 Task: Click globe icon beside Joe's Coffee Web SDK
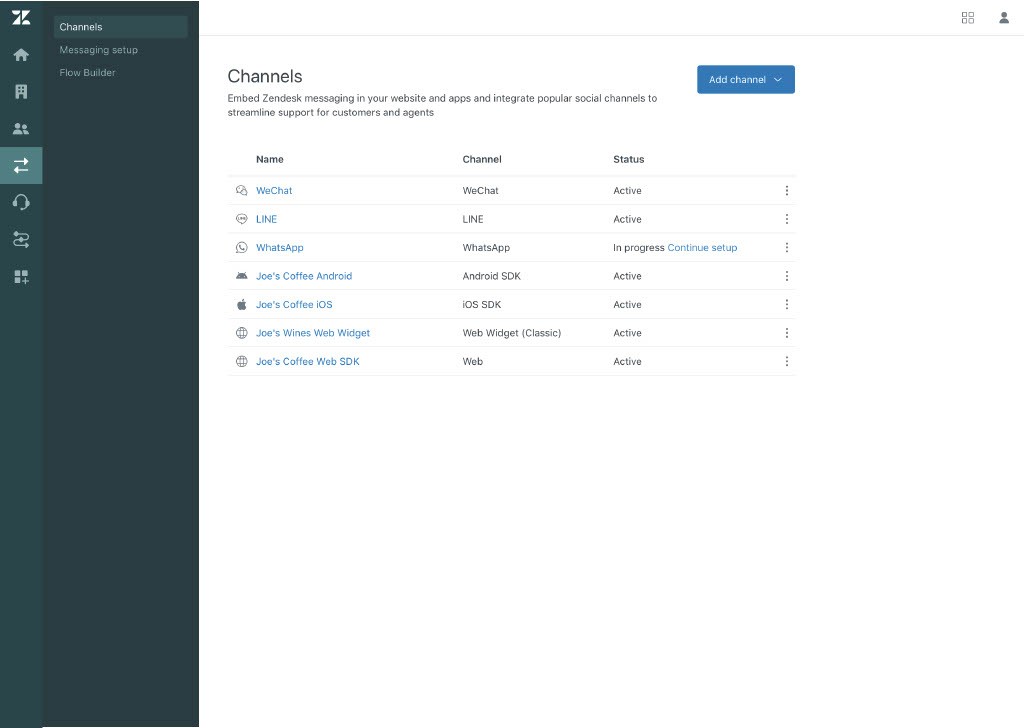[x=242, y=362]
